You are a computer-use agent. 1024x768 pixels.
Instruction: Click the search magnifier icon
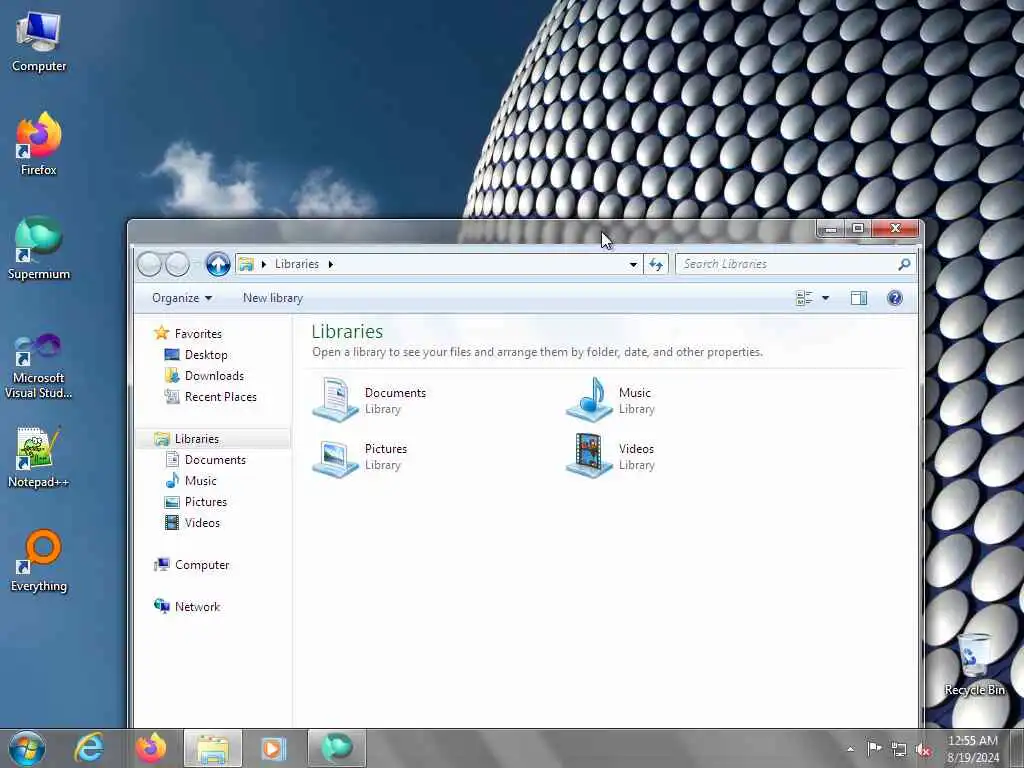pyautogui.click(x=904, y=264)
